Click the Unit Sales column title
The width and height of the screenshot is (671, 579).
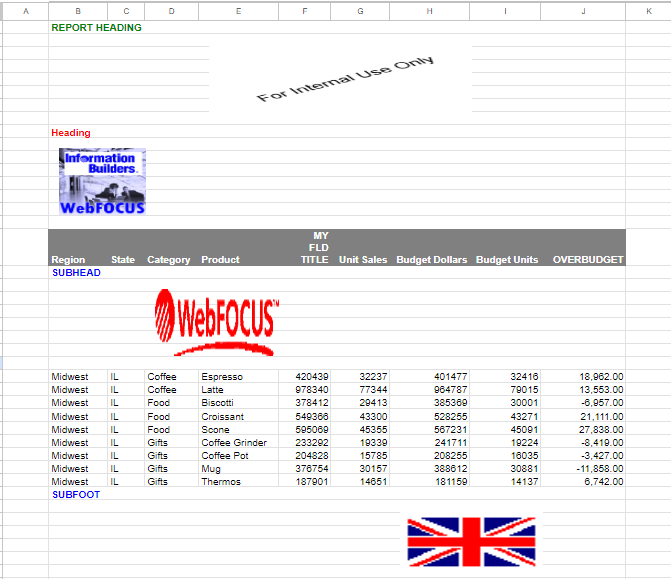(363, 260)
